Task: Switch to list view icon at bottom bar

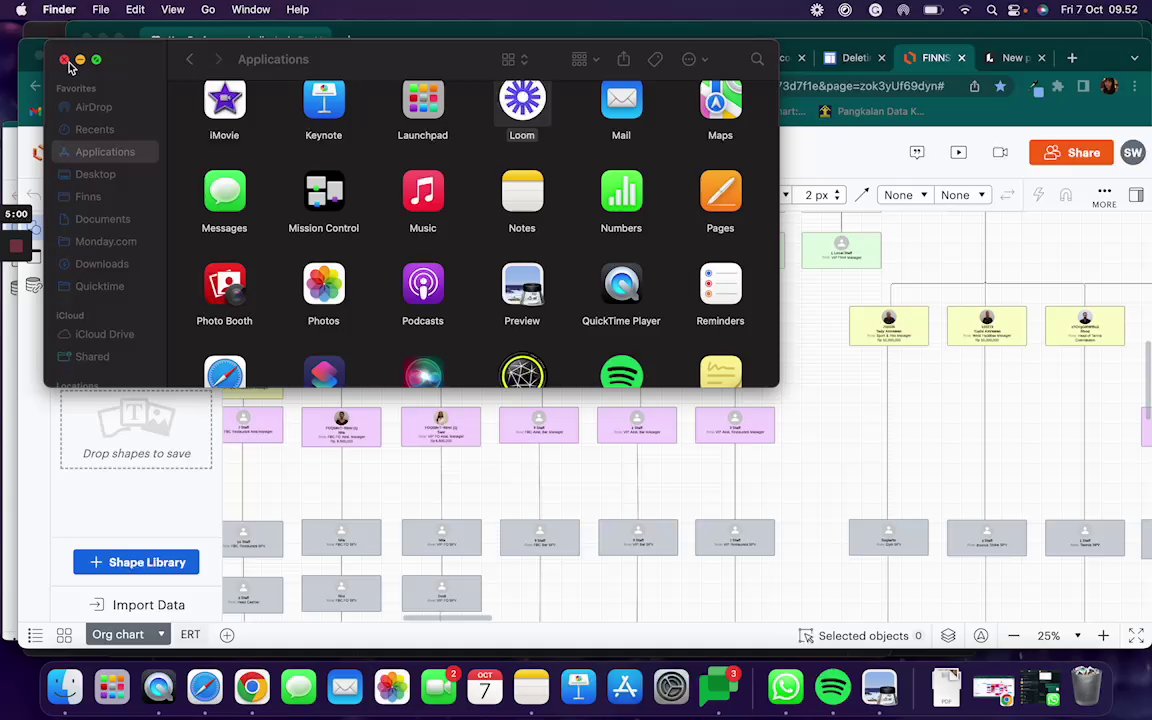Action: pos(35,636)
